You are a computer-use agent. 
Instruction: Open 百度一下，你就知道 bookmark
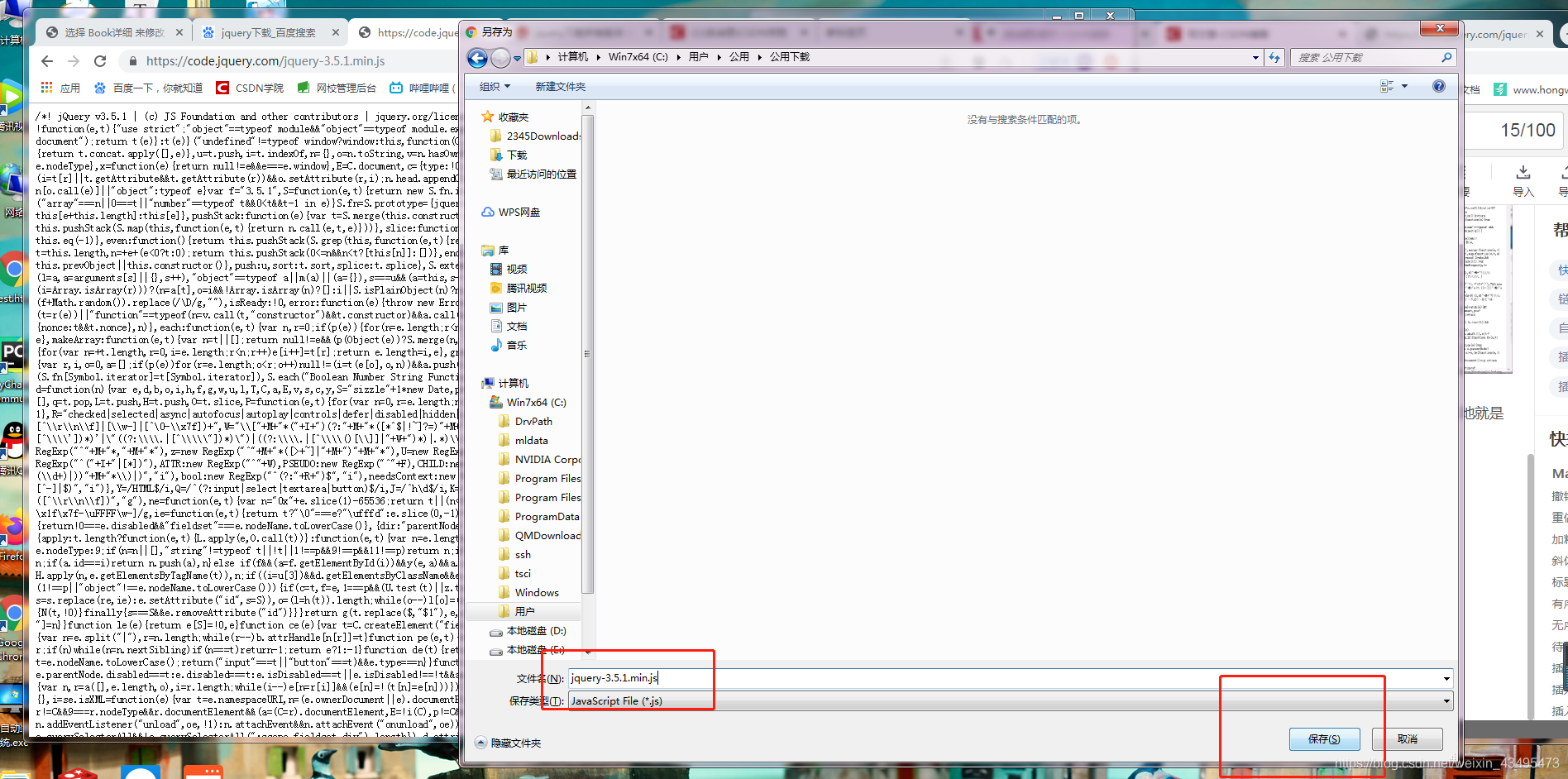pyautogui.click(x=149, y=88)
